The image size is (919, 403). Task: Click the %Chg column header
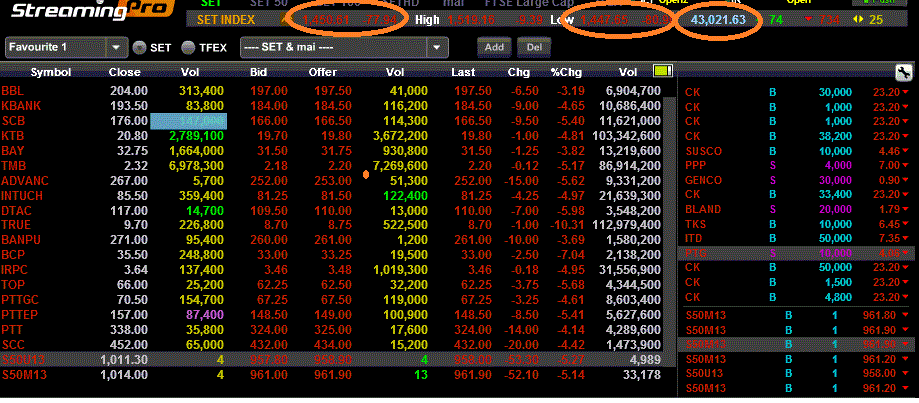coord(566,72)
